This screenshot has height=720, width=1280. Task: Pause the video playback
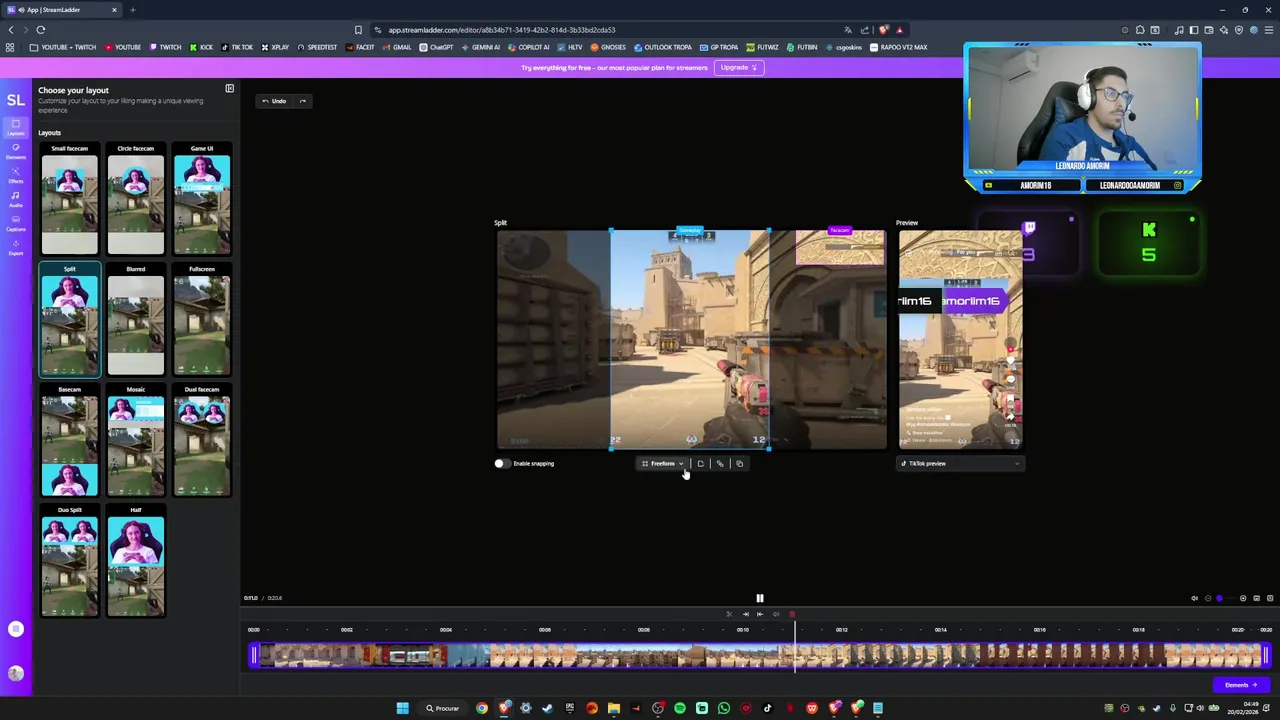click(x=760, y=598)
